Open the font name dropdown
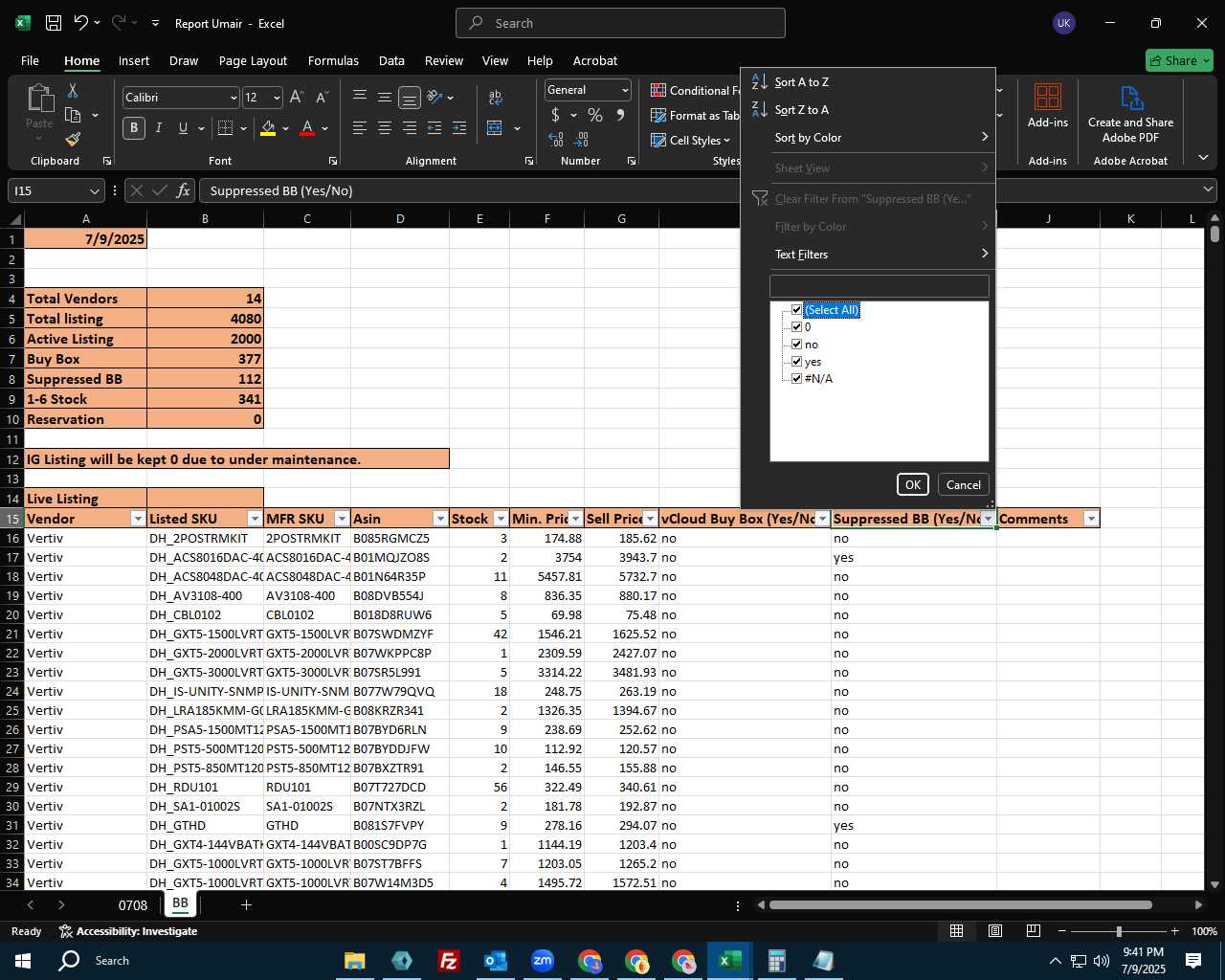The width and height of the screenshot is (1225, 980). (233, 98)
